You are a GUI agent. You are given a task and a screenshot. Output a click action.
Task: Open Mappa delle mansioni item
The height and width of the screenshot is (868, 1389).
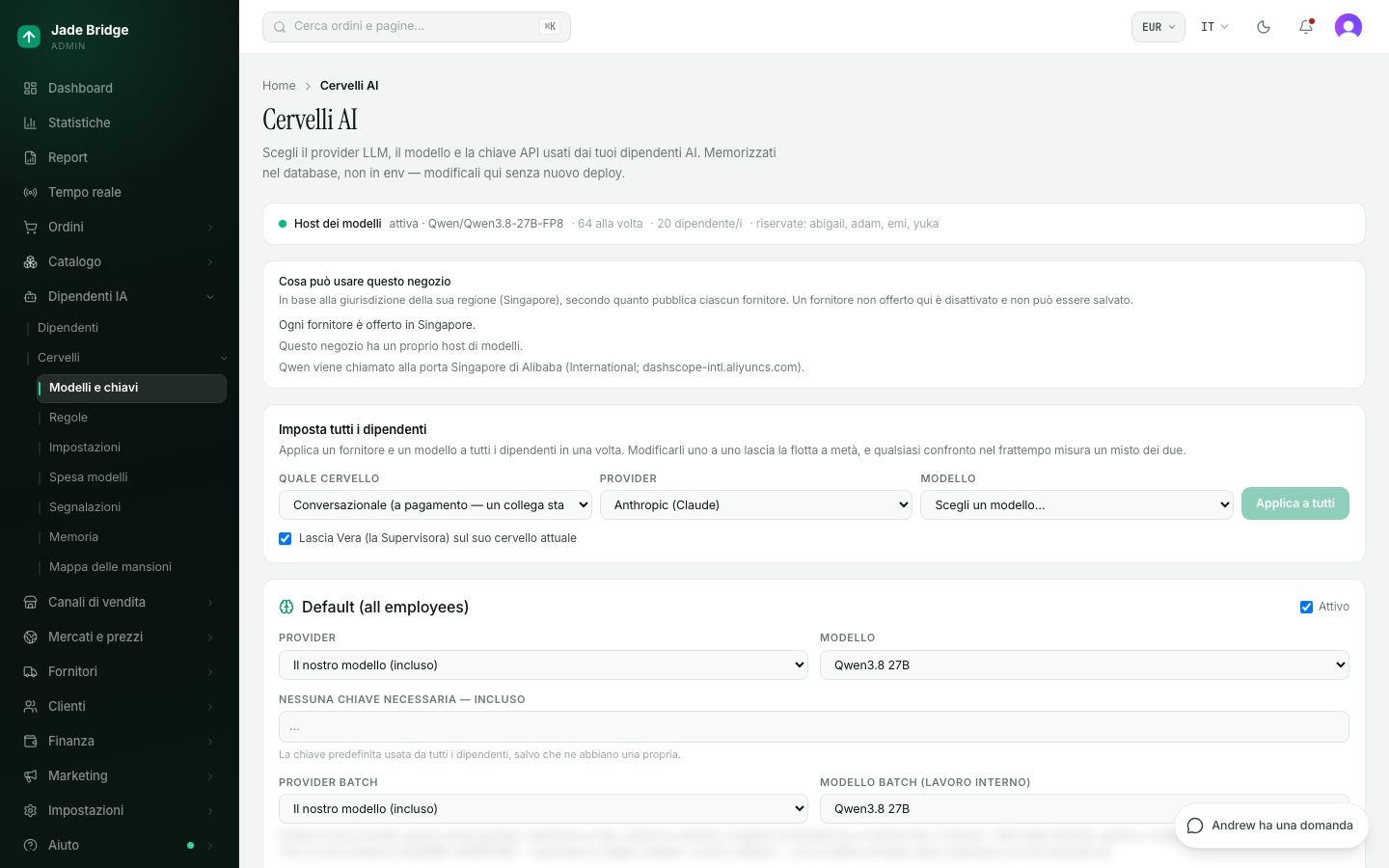pos(110,567)
